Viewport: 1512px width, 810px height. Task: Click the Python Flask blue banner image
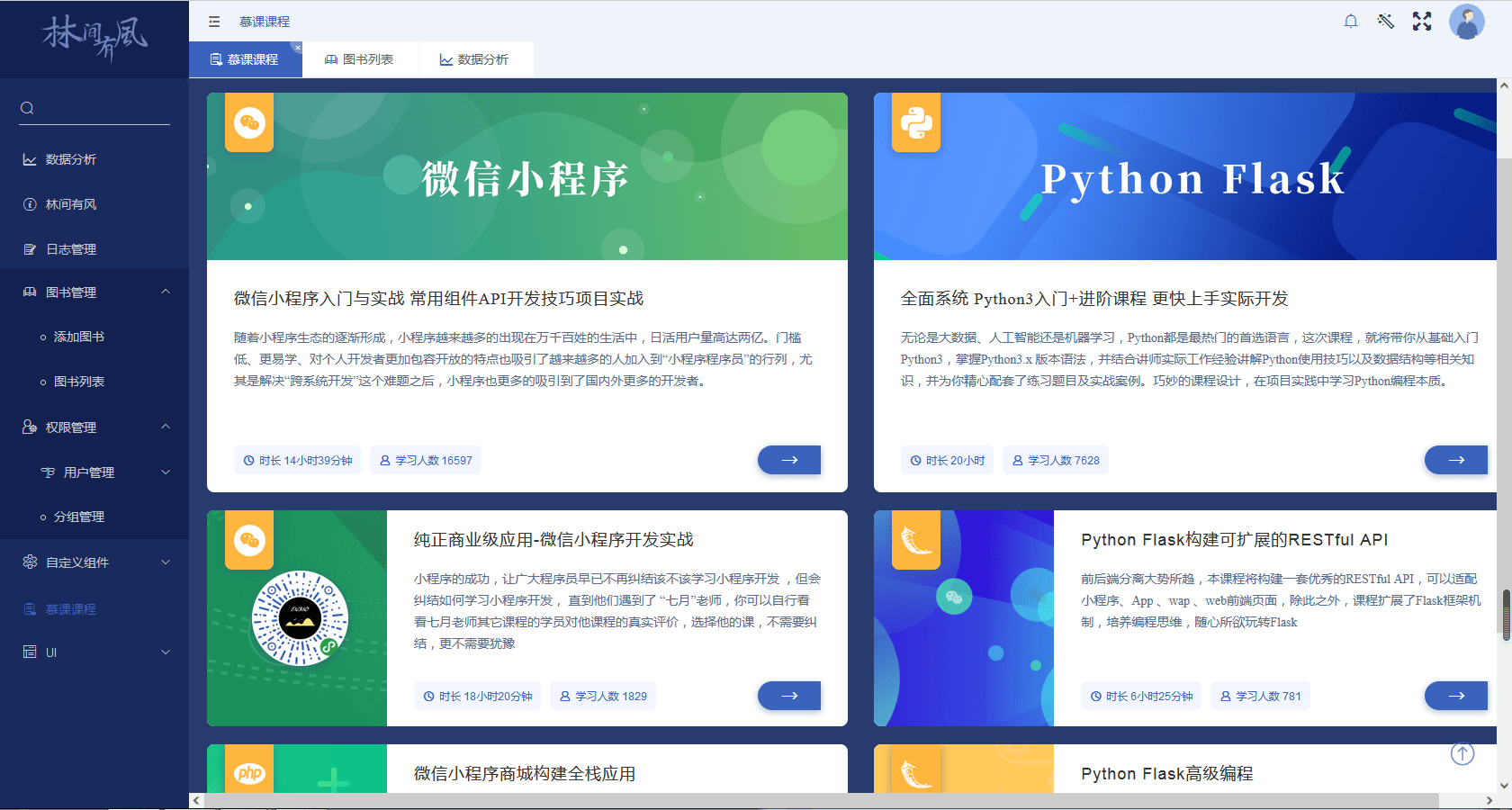[x=1185, y=176]
